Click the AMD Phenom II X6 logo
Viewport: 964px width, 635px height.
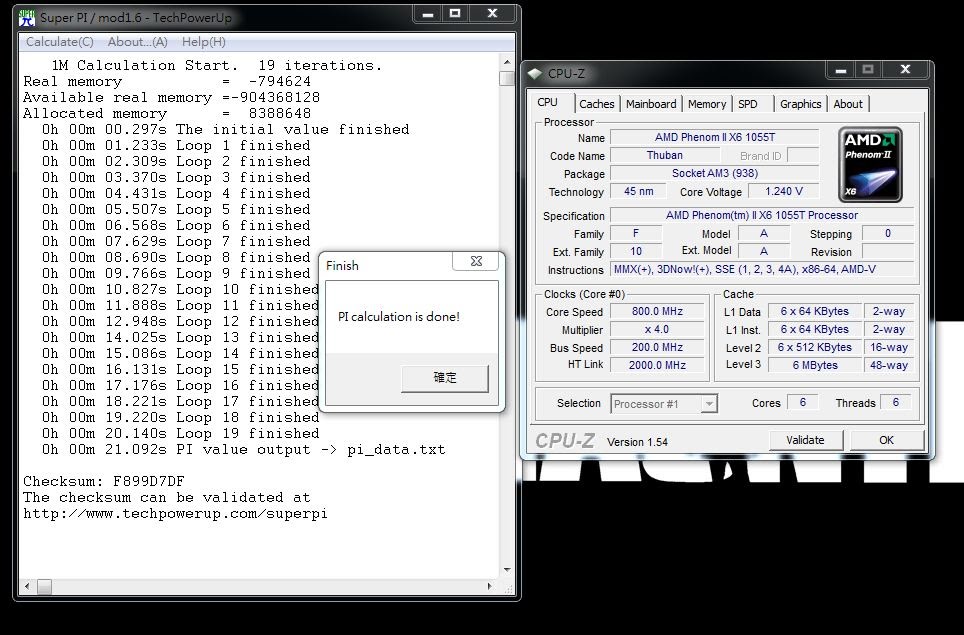click(870, 165)
